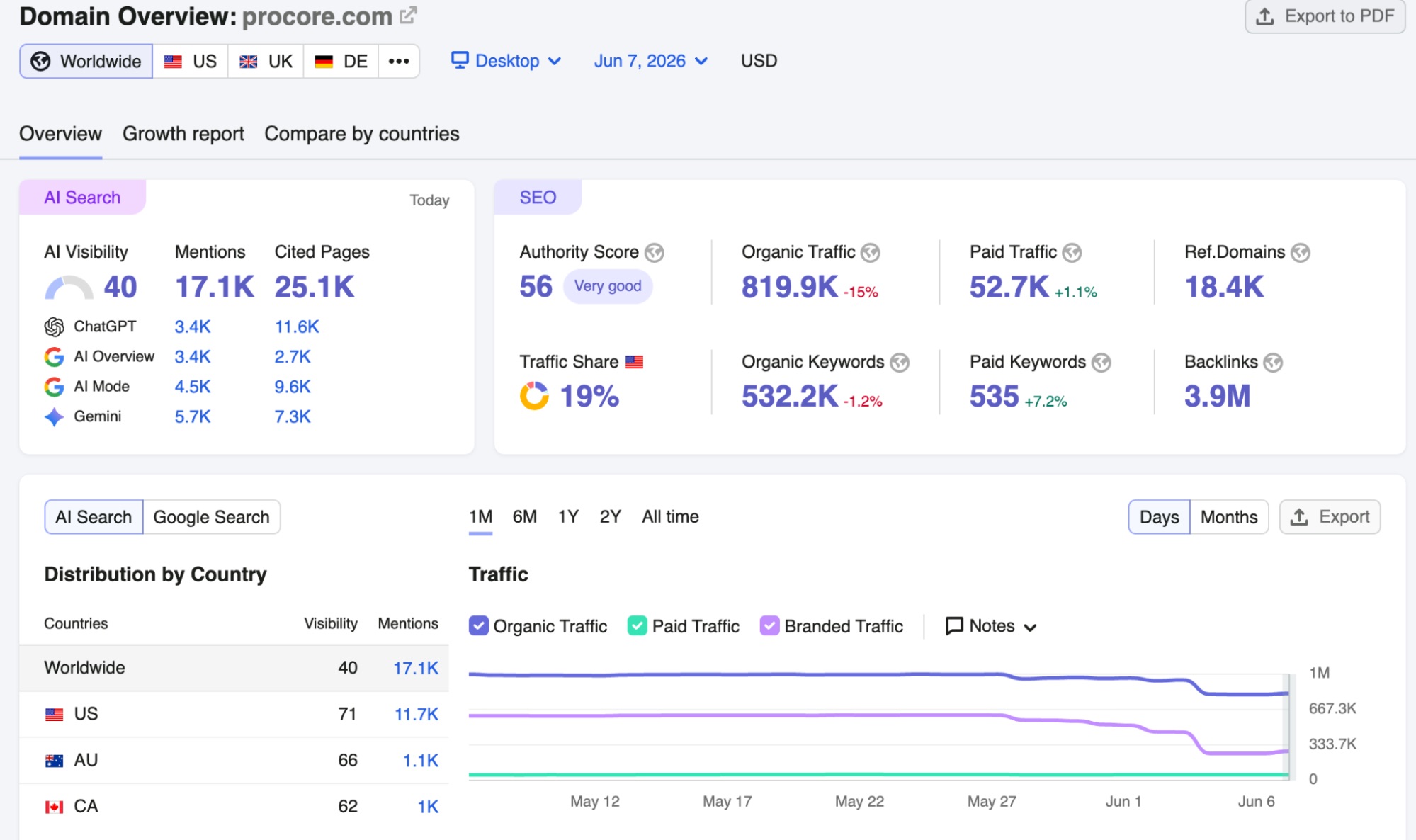1416x840 pixels.
Task: Click the Traffic Share donut chart
Action: coord(534,396)
